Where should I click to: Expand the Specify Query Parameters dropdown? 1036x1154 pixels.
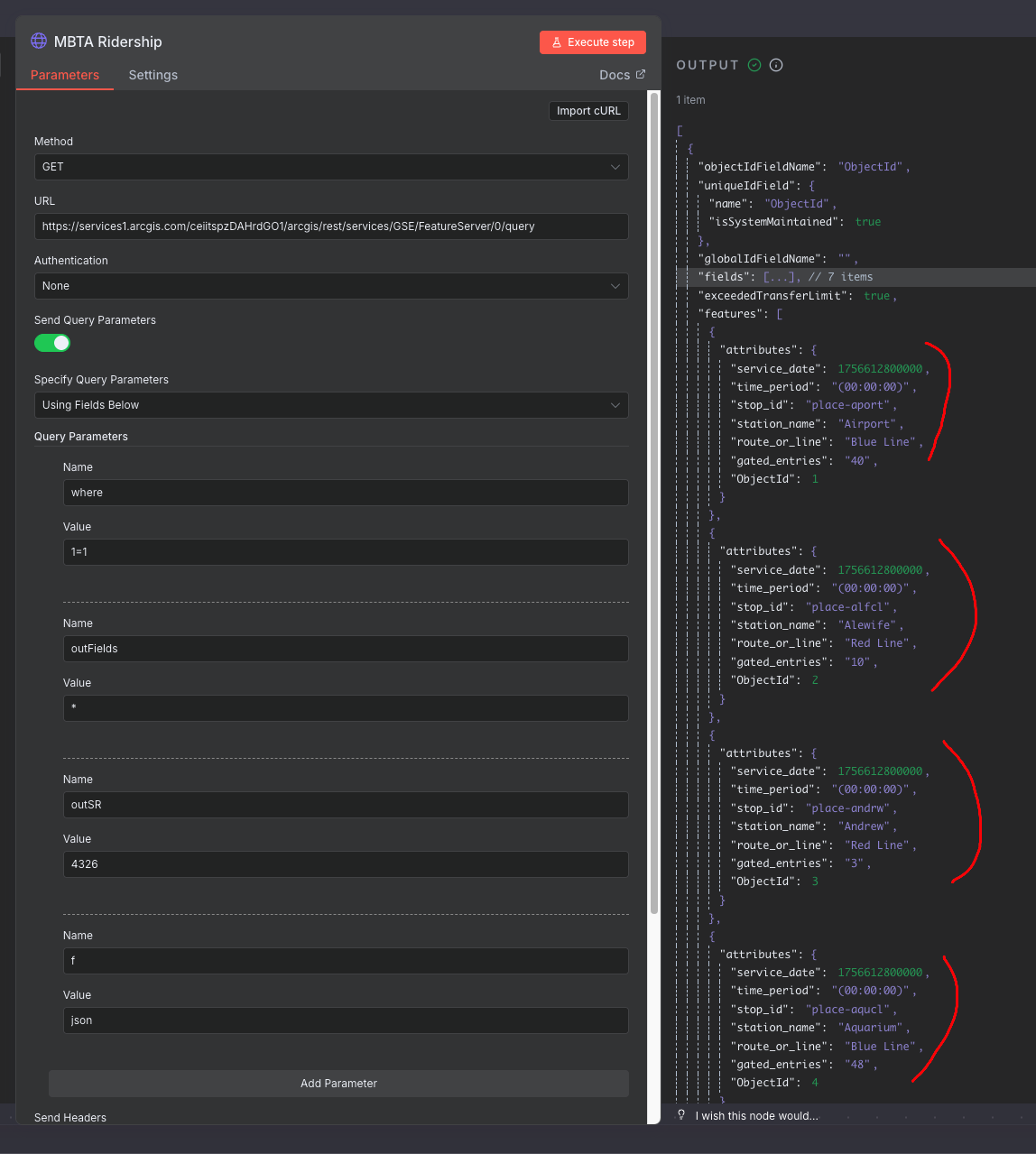[330, 405]
